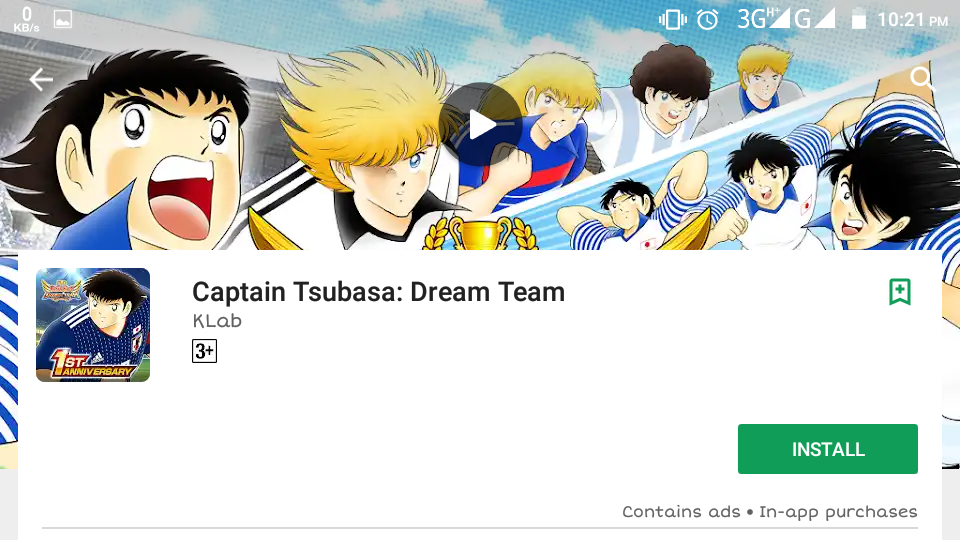Open the Captain Tsubasa app icon thumbnail
This screenshot has width=960, height=540.
[x=93, y=325]
